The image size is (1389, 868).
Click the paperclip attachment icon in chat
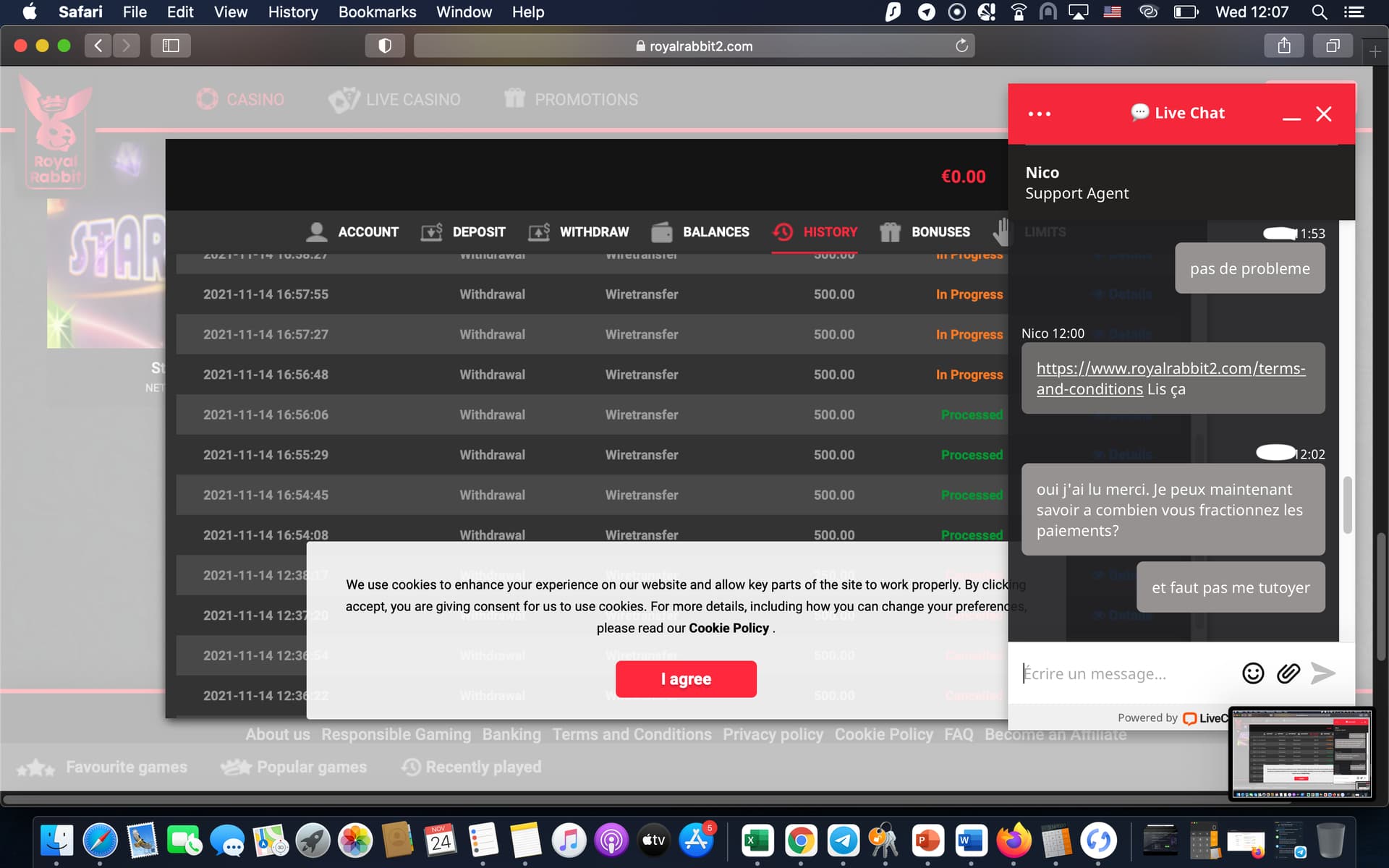(x=1288, y=673)
